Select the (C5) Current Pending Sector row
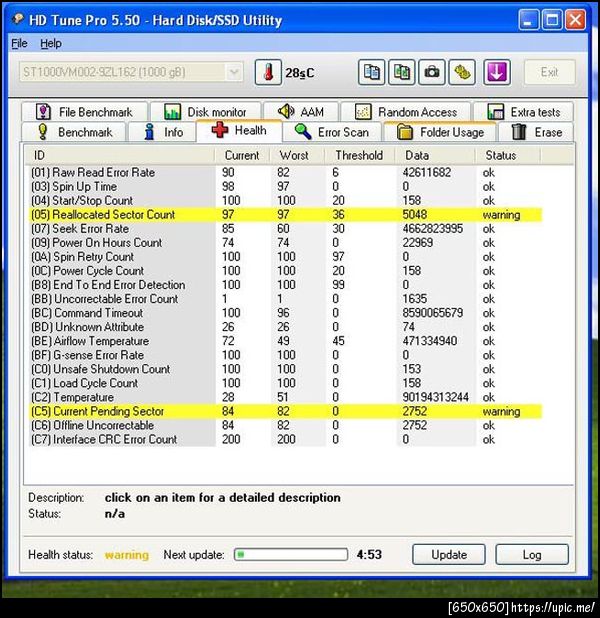The height and width of the screenshot is (618, 600). click(286, 411)
